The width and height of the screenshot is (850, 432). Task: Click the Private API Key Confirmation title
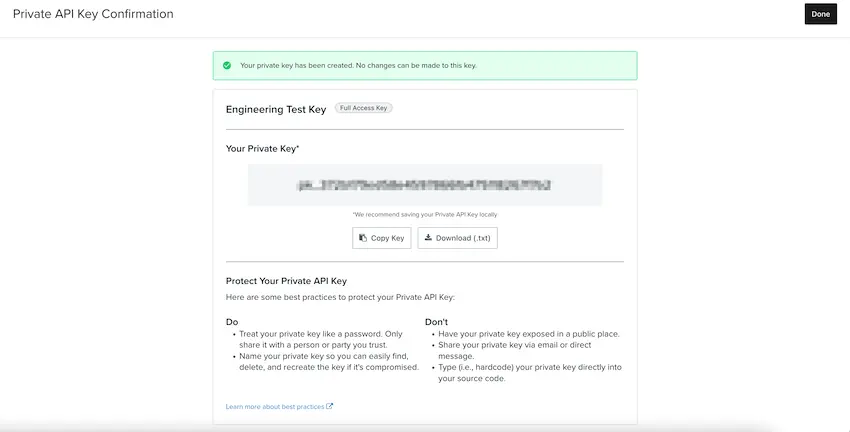[93, 14]
